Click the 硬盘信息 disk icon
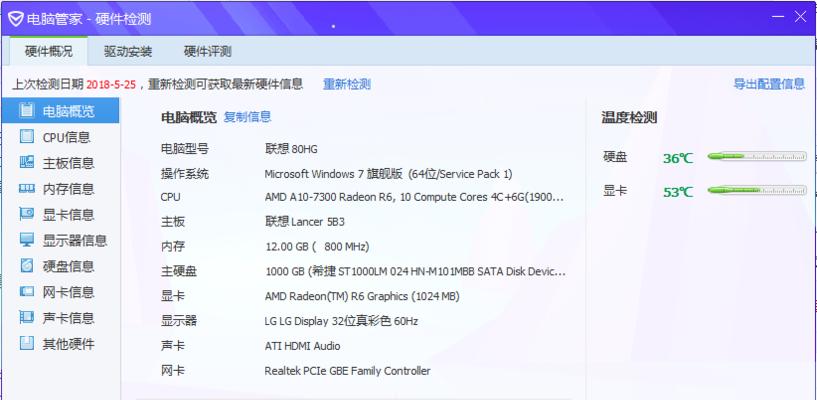The width and height of the screenshot is (817, 400). pos(27,266)
